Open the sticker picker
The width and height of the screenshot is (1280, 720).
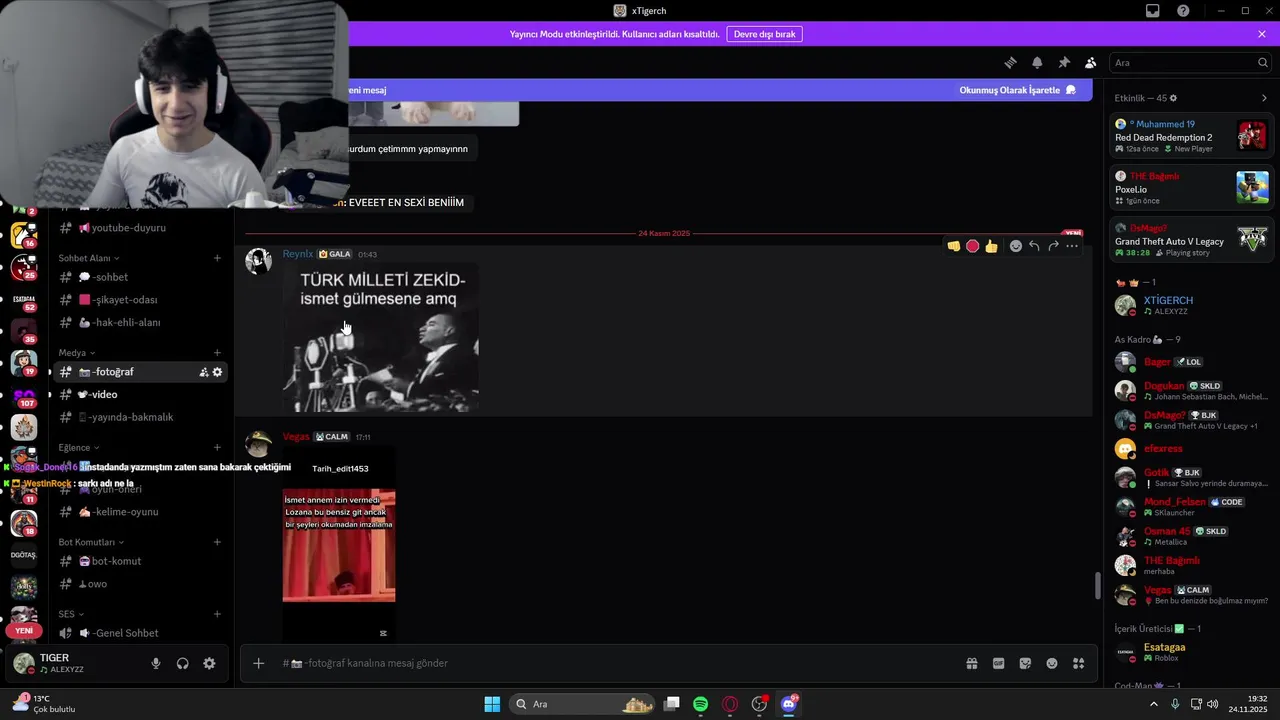click(x=1025, y=663)
